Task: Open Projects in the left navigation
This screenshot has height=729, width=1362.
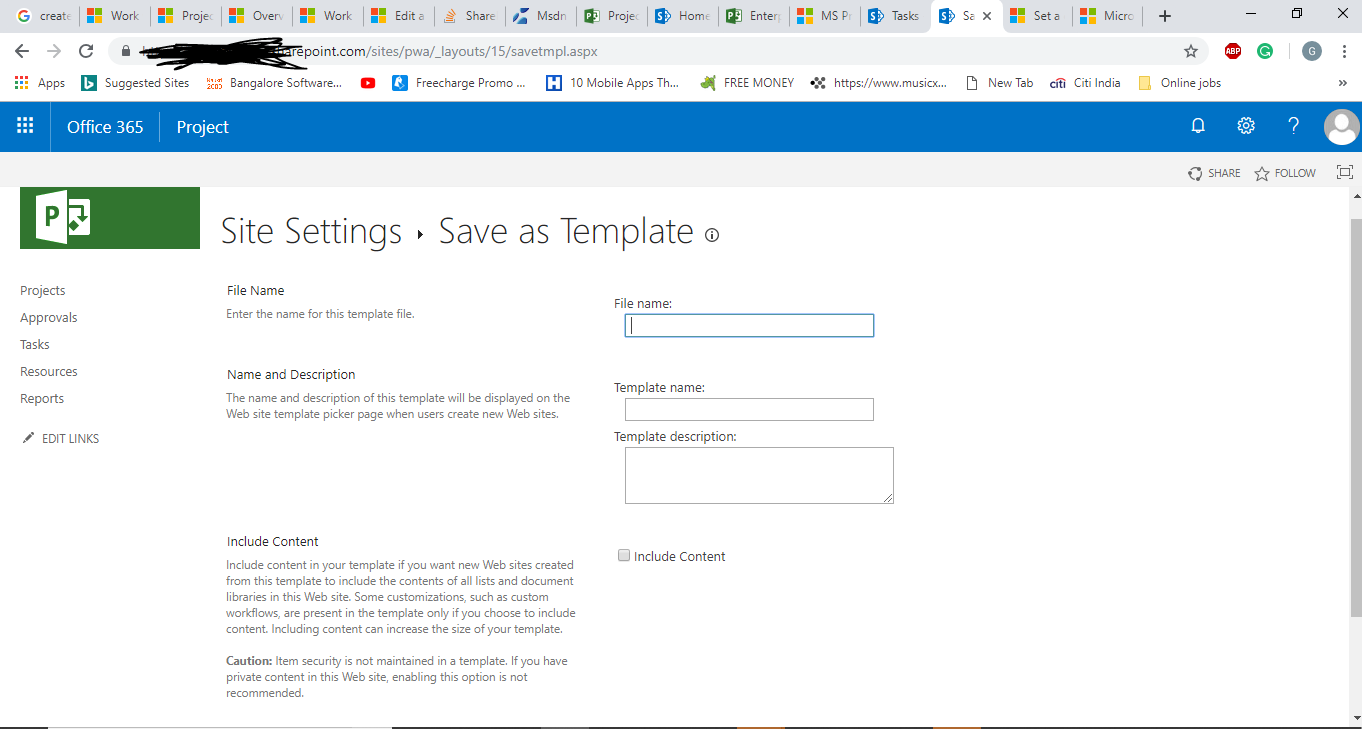Action: pyautogui.click(x=43, y=290)
